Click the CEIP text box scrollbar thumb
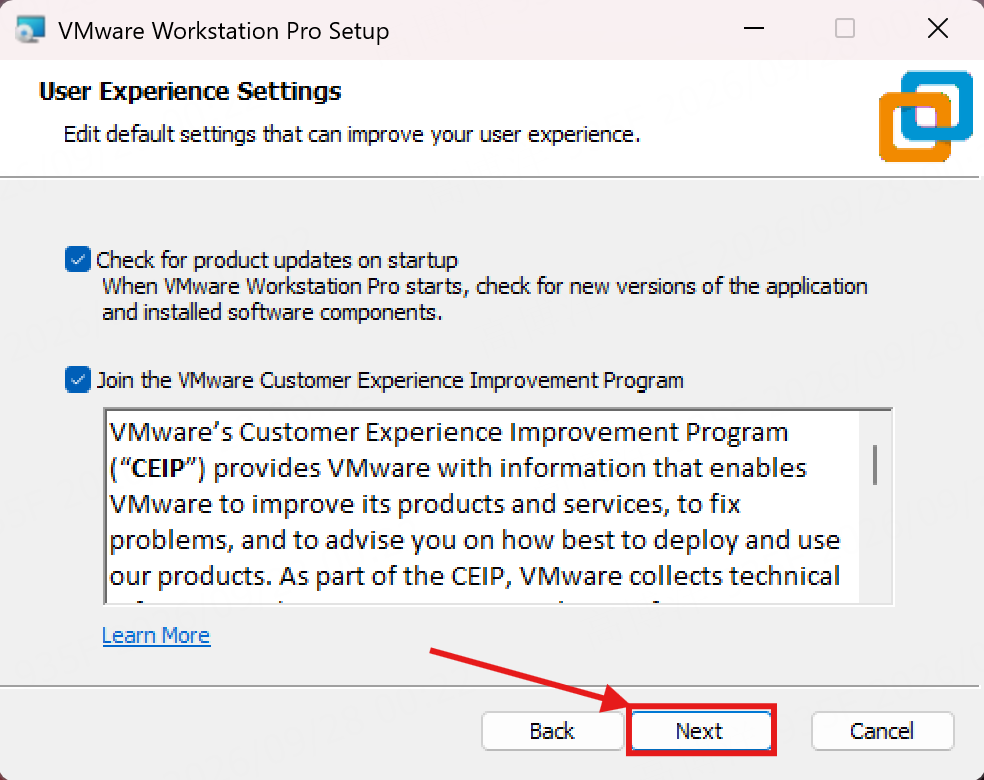Screen dimensions: 984x780 (875, 465)
